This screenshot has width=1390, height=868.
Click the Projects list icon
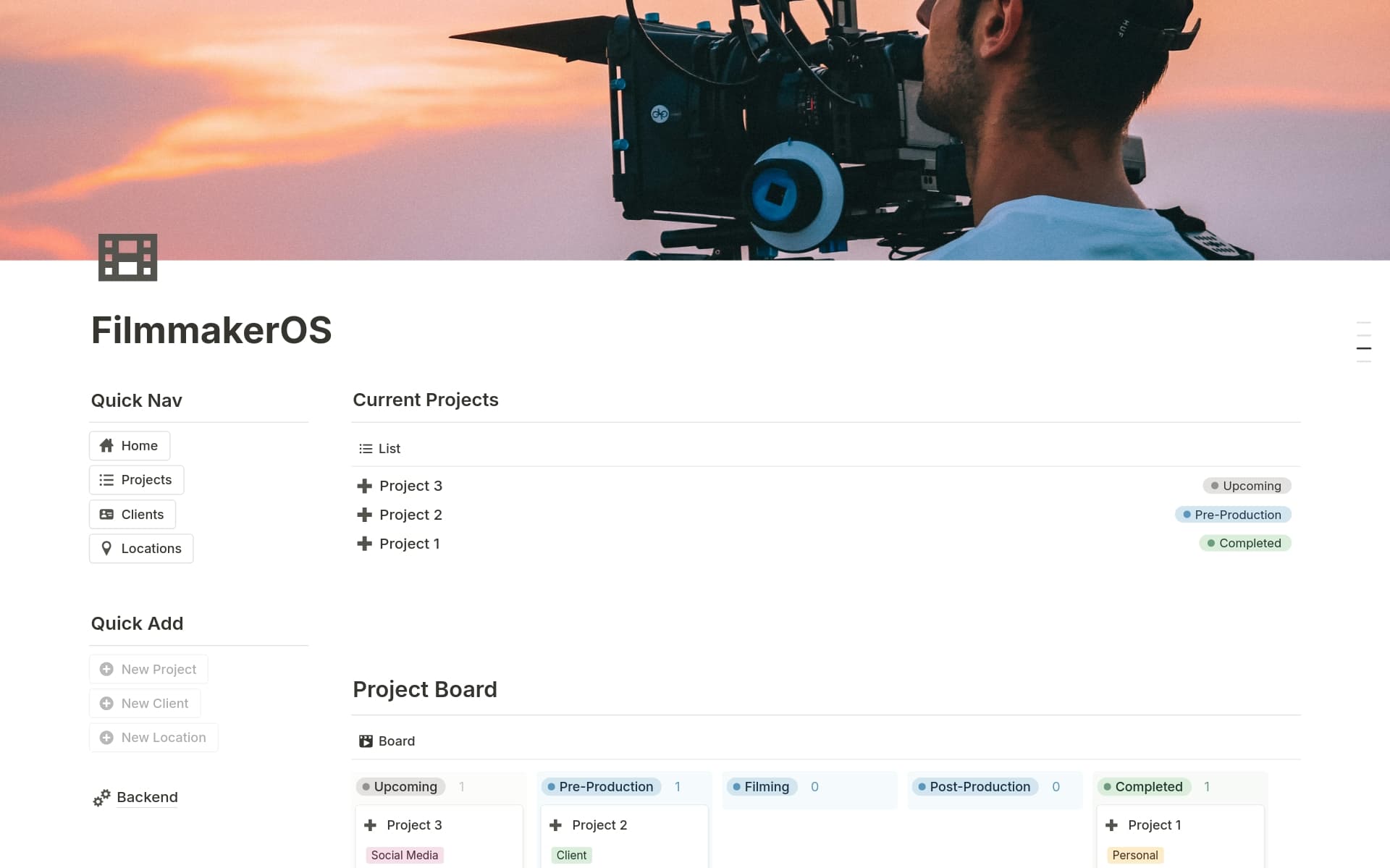(x=106, y=479)
